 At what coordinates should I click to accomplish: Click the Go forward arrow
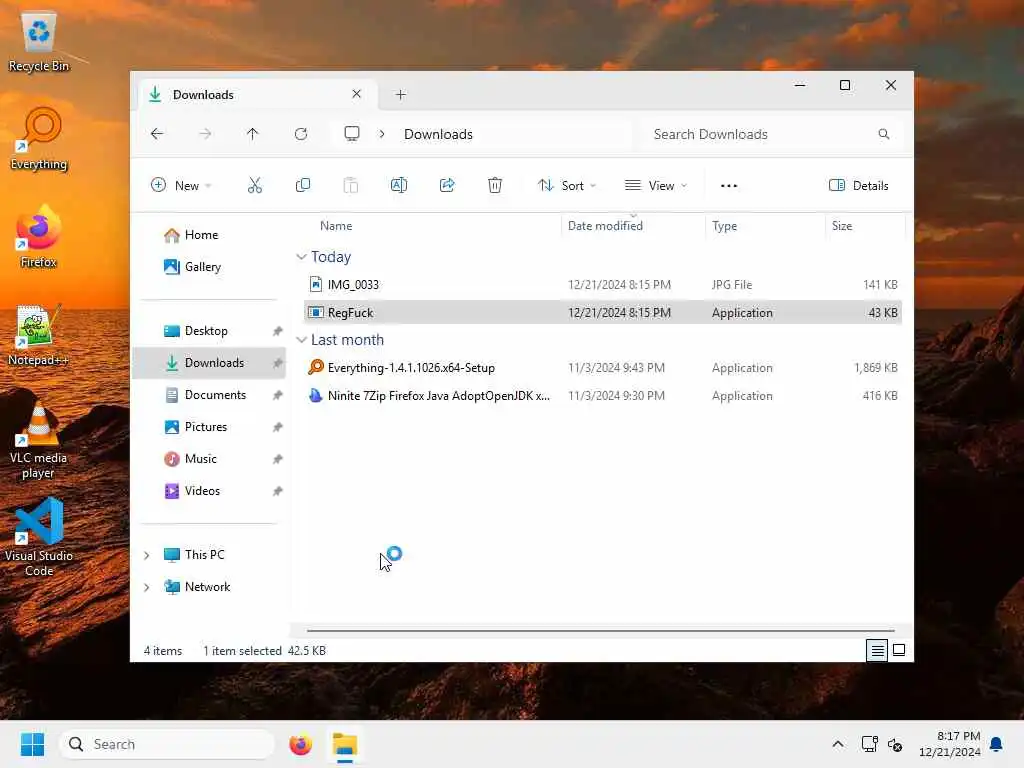click(205, 134)
